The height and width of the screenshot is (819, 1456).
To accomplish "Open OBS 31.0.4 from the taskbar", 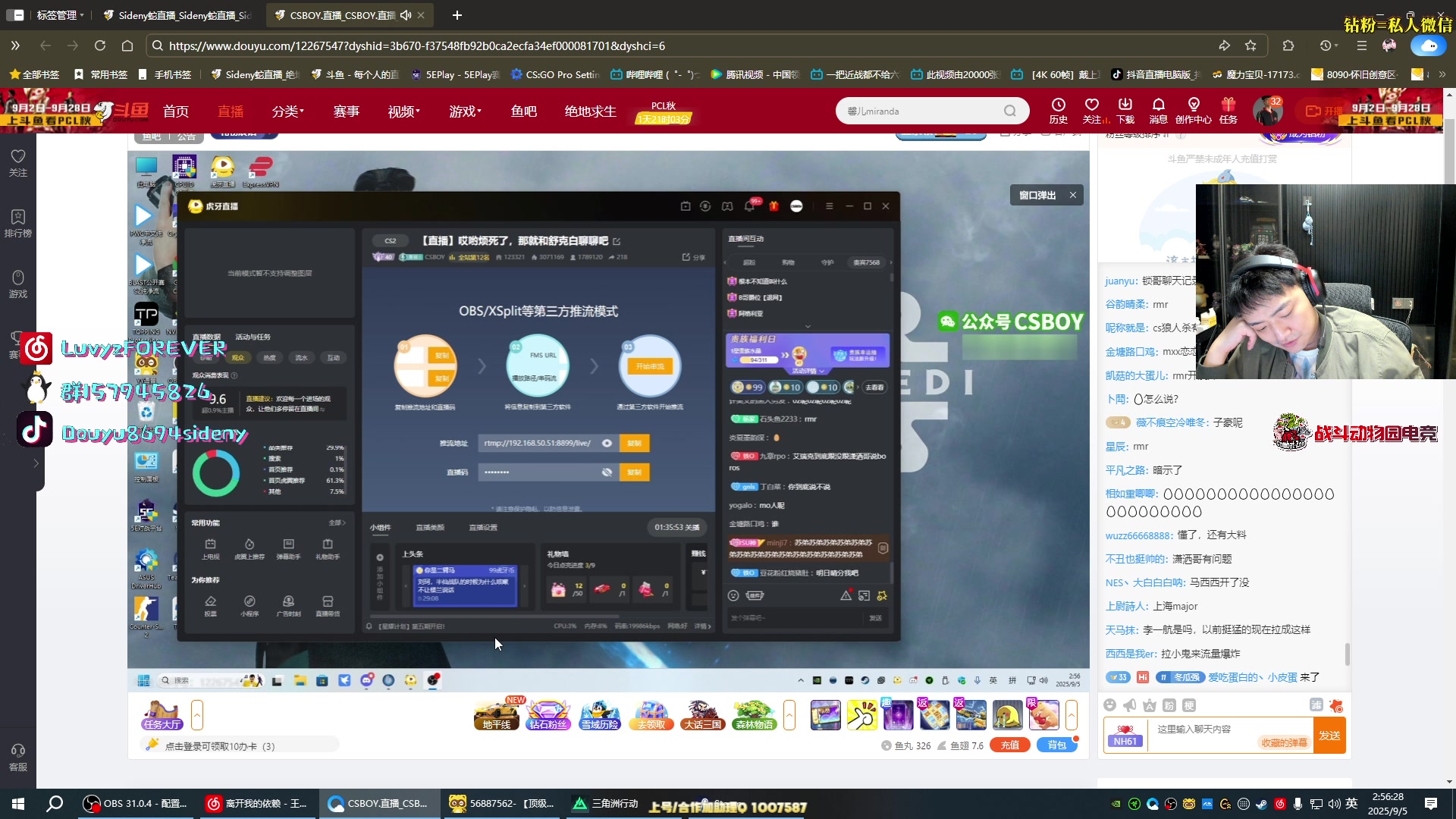I will coord(136,804).
